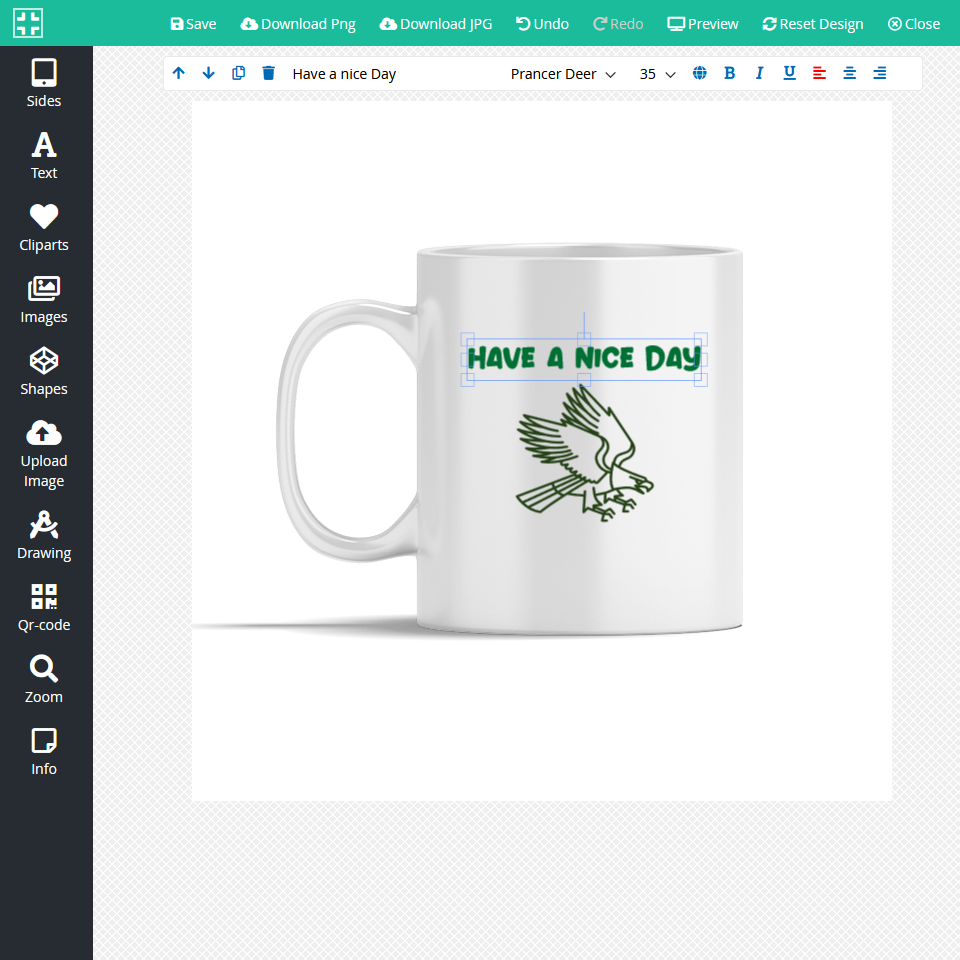The width and height of the screenshot is (960, 960).
Task: Move layer down with the down arrow icon
Action: point(209,73)
